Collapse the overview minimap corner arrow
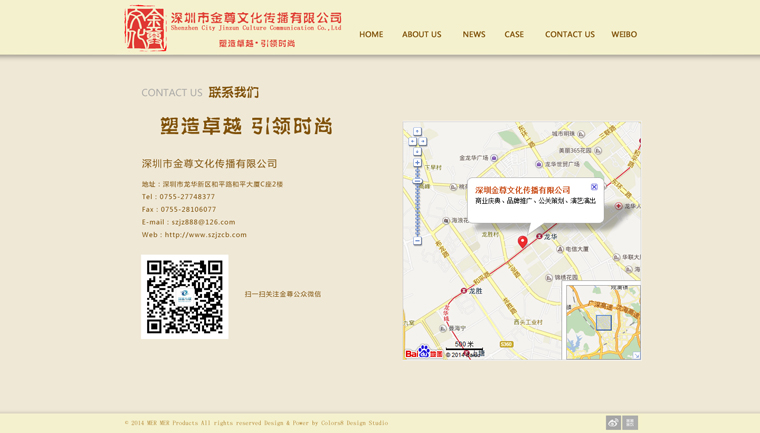Viewport: 760px width, 433px height. pyautogui.click(x=637, y=356)
